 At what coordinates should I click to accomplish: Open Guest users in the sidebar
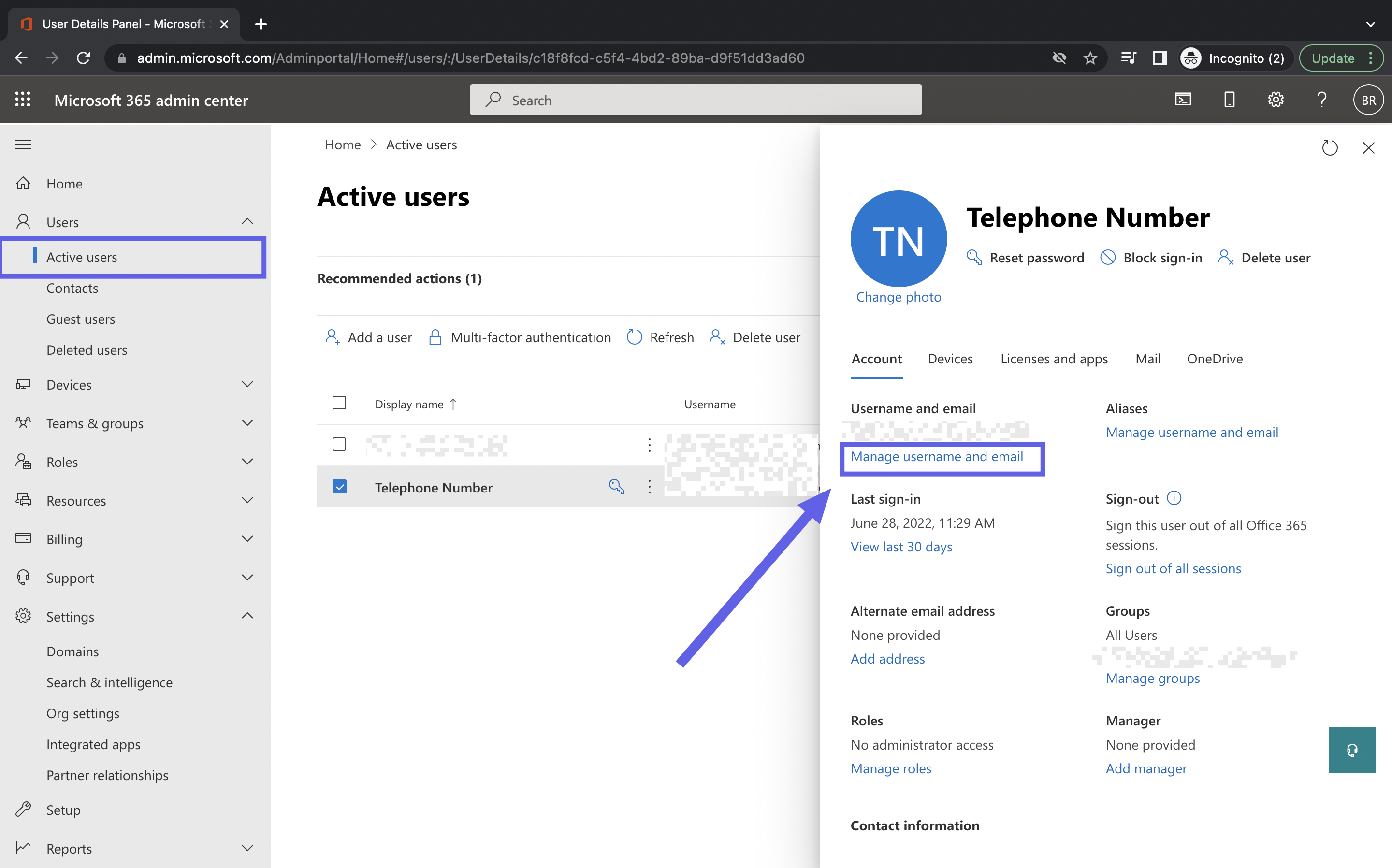tap(81, 319)
